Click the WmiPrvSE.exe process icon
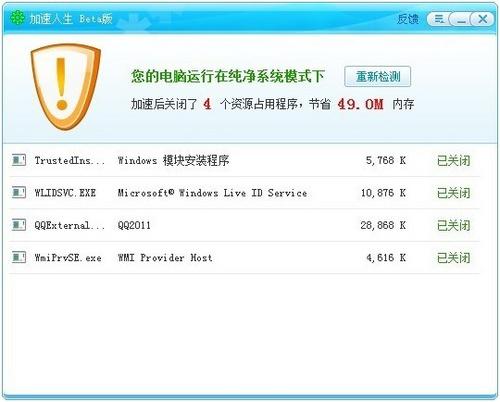Viewport: 500px width, 402px height. (19, 257)
